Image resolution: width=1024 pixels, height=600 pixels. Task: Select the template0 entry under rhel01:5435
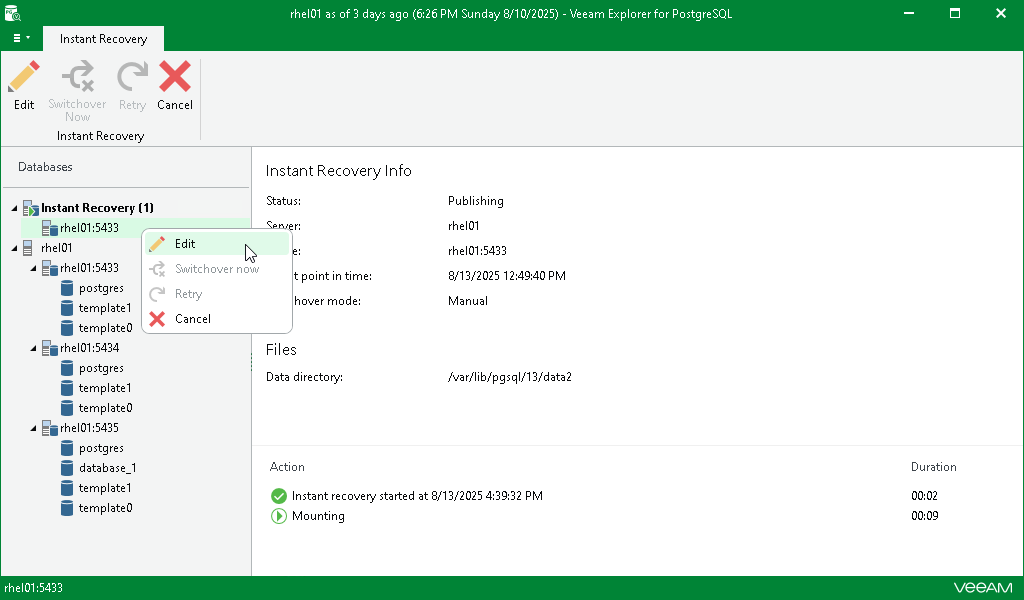(104, 507)
